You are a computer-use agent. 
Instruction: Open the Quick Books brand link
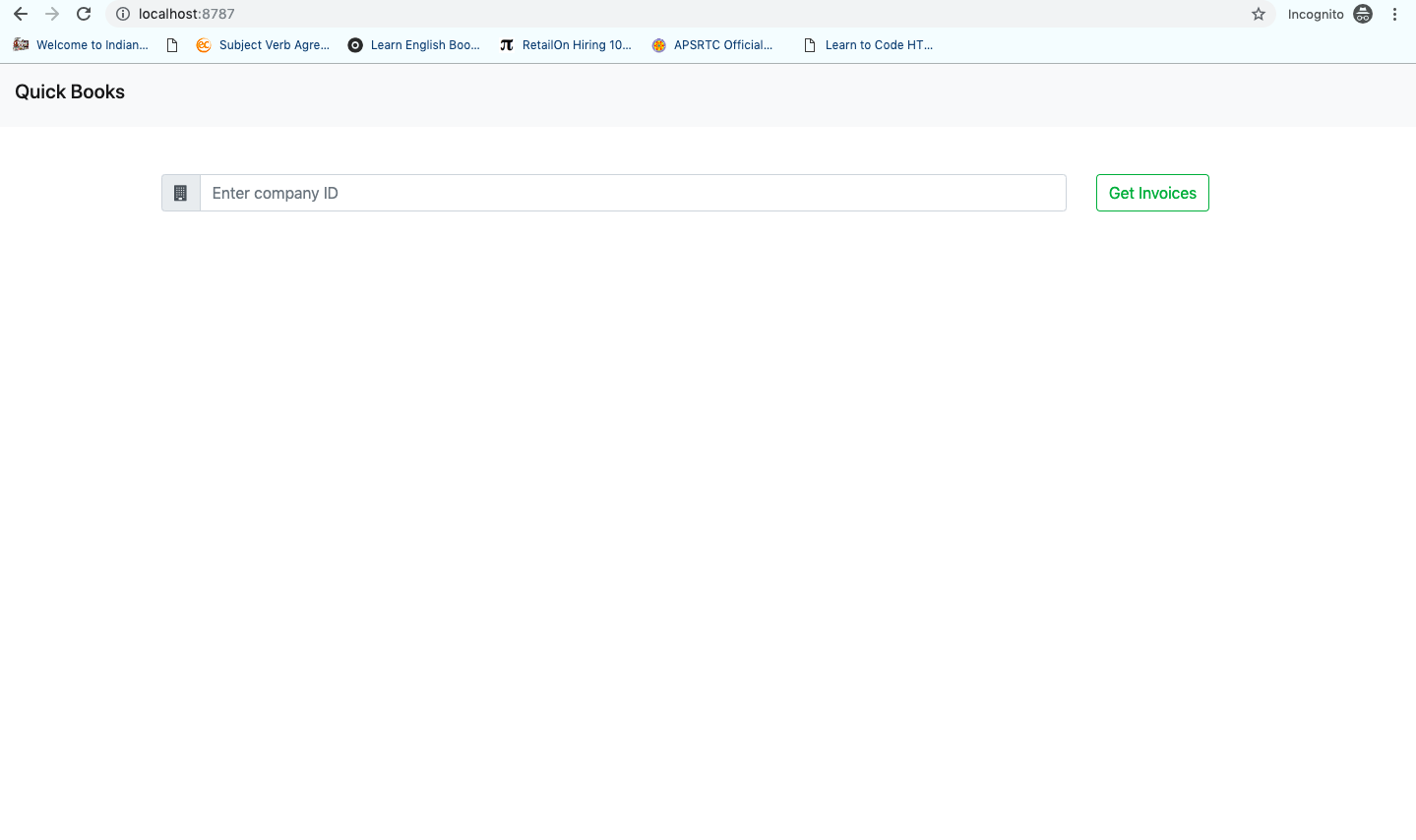[x=70, y=91]
